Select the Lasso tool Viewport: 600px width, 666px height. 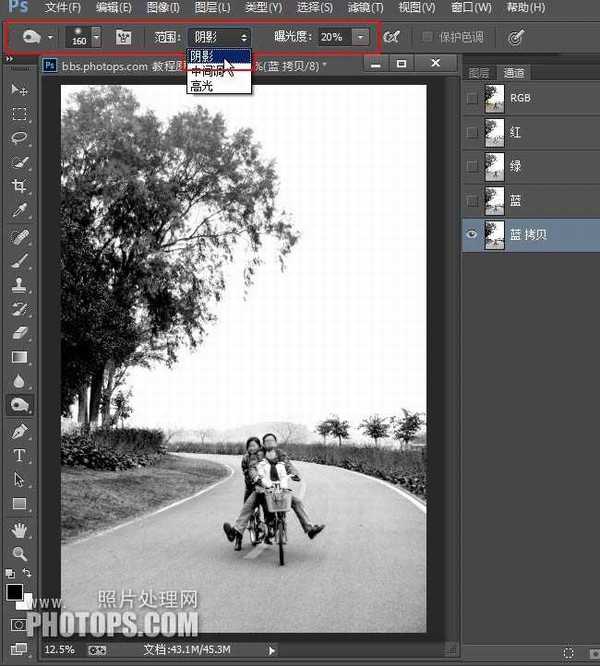18,138
